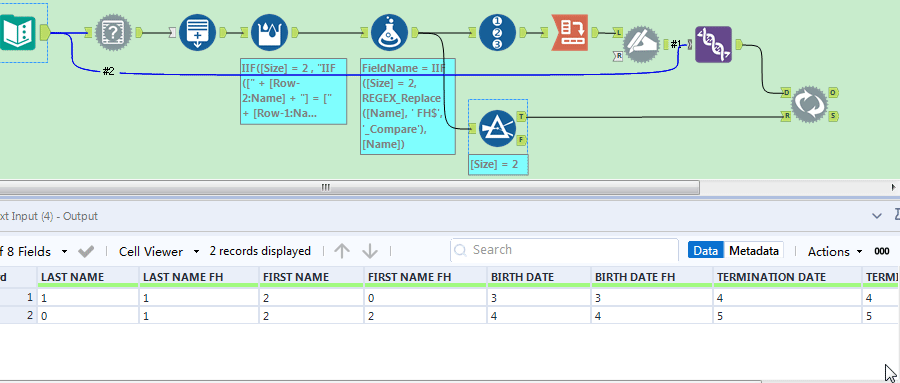Viewport: 900px width, 383px height.
Task: Select the row 2 LAST NAME cell
Action: coord(88,315)
